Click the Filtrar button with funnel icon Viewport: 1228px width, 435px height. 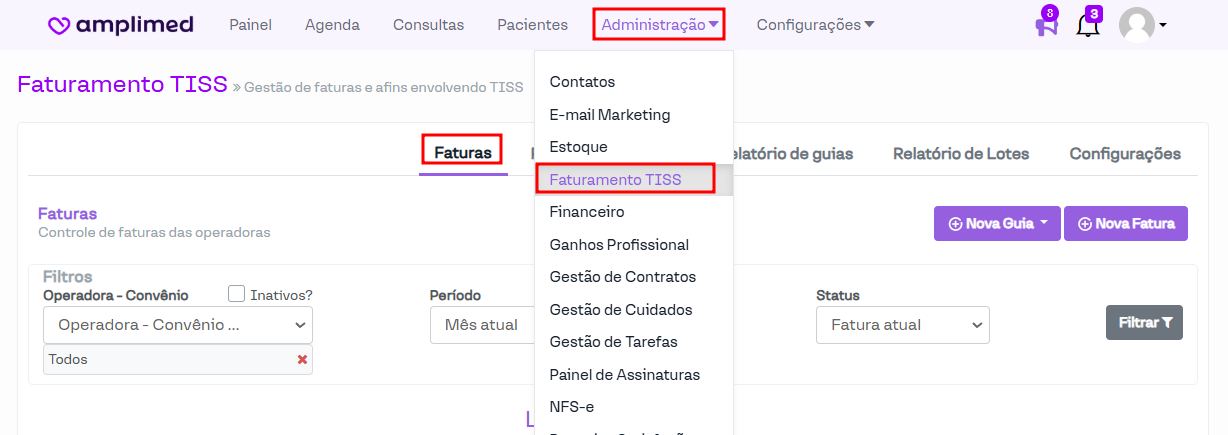coord(1144,323)
